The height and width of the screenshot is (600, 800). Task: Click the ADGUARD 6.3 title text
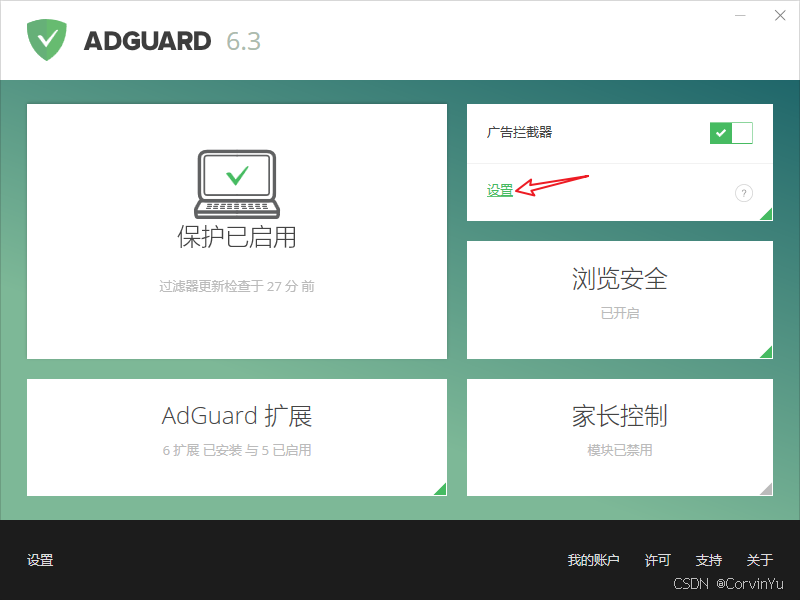(172, 41)
